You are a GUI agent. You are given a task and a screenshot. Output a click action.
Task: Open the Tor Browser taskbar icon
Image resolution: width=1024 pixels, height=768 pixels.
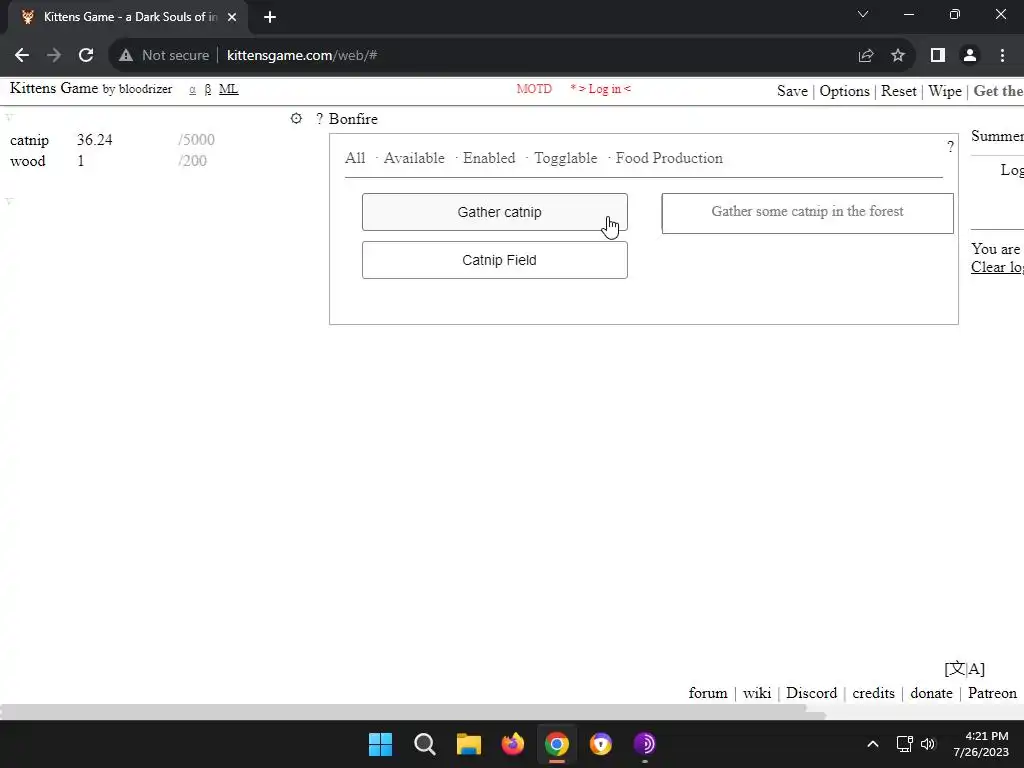click(x=645, y=744)
